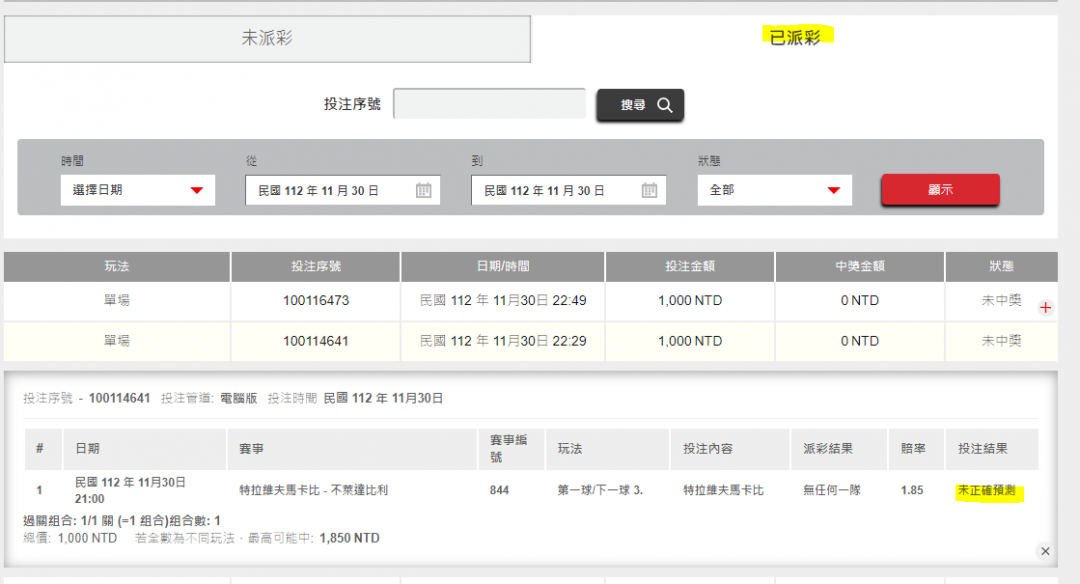Click the date cell ending 22:49
This screenshot has width=1080, height=584.
[503, 301]
